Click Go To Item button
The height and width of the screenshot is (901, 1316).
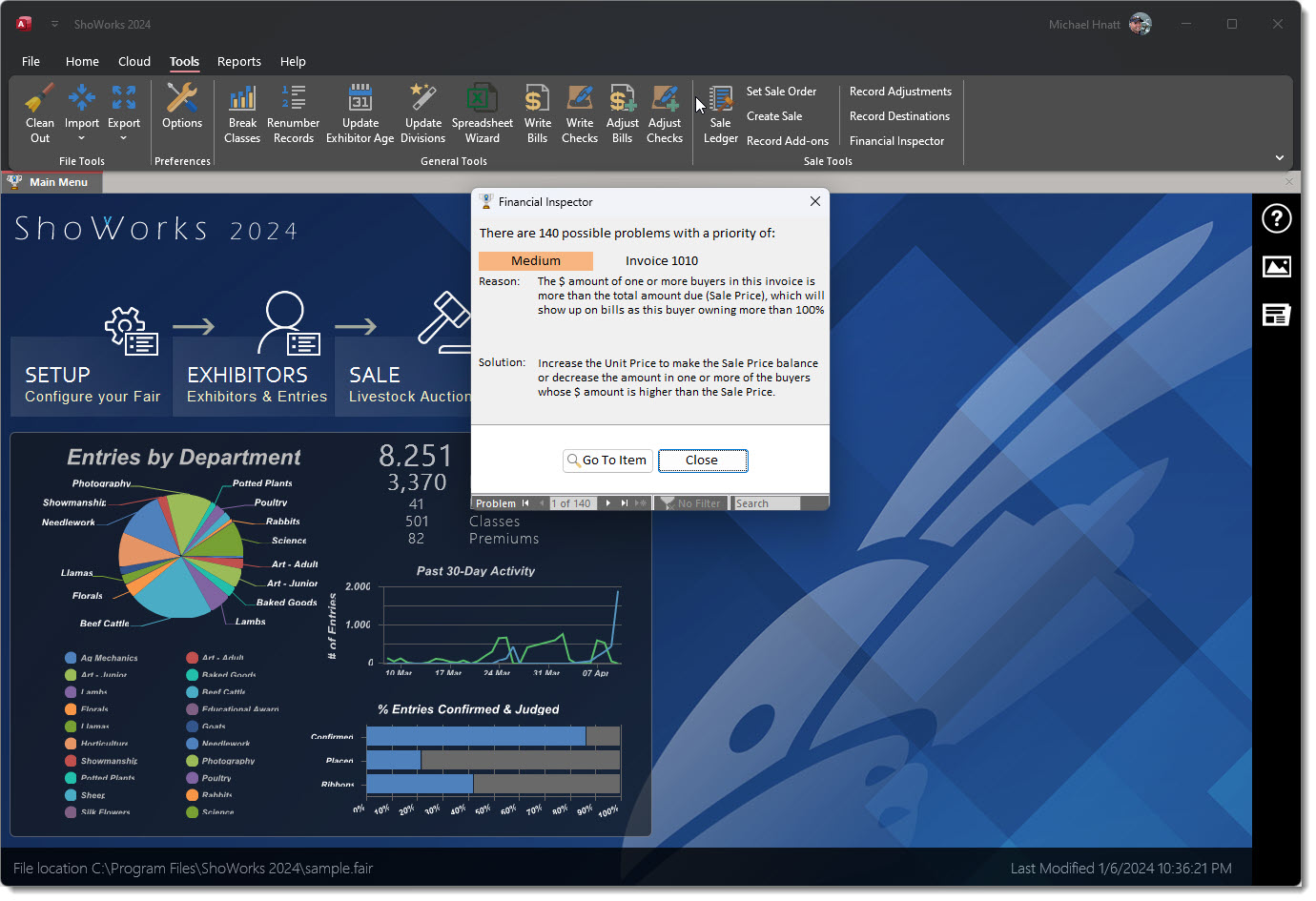pos(607,461)
